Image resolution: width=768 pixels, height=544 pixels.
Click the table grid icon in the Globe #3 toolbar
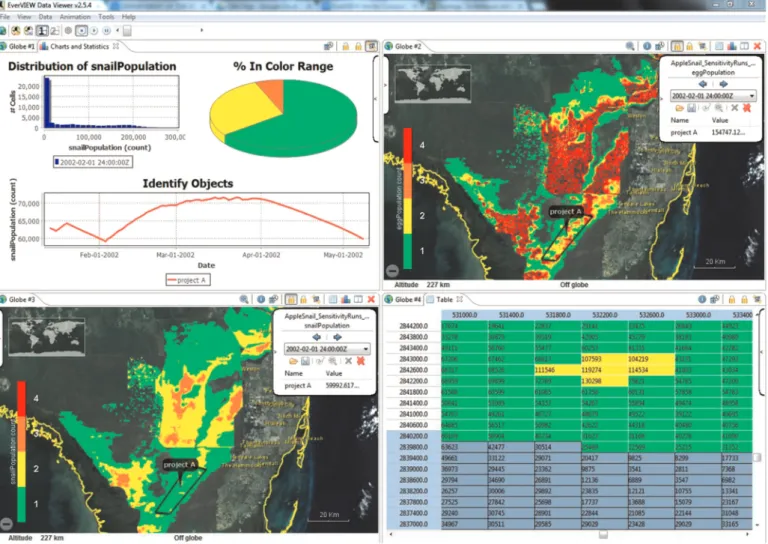[x=333, y=299]
